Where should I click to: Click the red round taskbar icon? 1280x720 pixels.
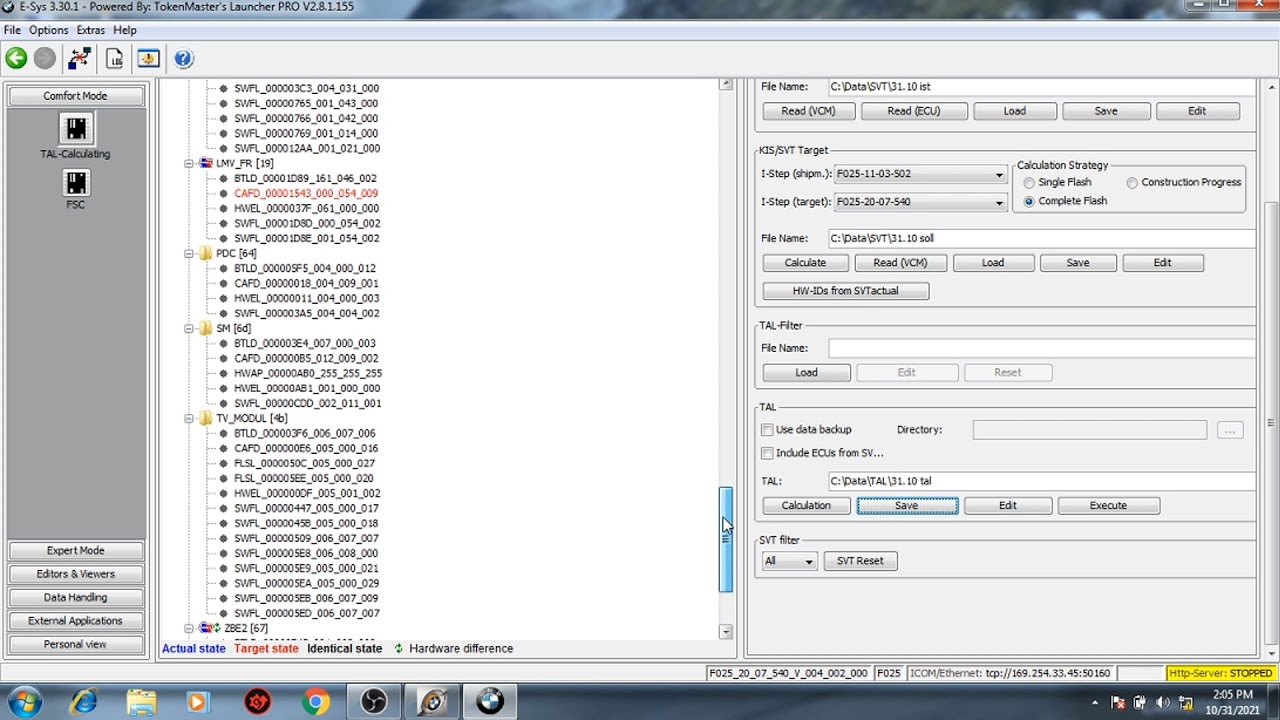pos(257,702)
